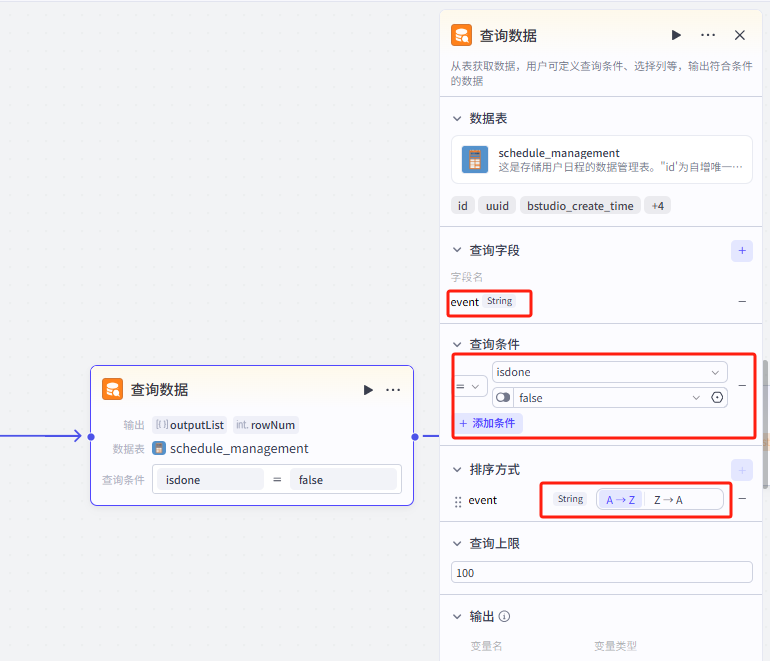The width and height of the screenshot is (770, 661).
Task: Toggle the boolean switch beside false
Action: 502,398
